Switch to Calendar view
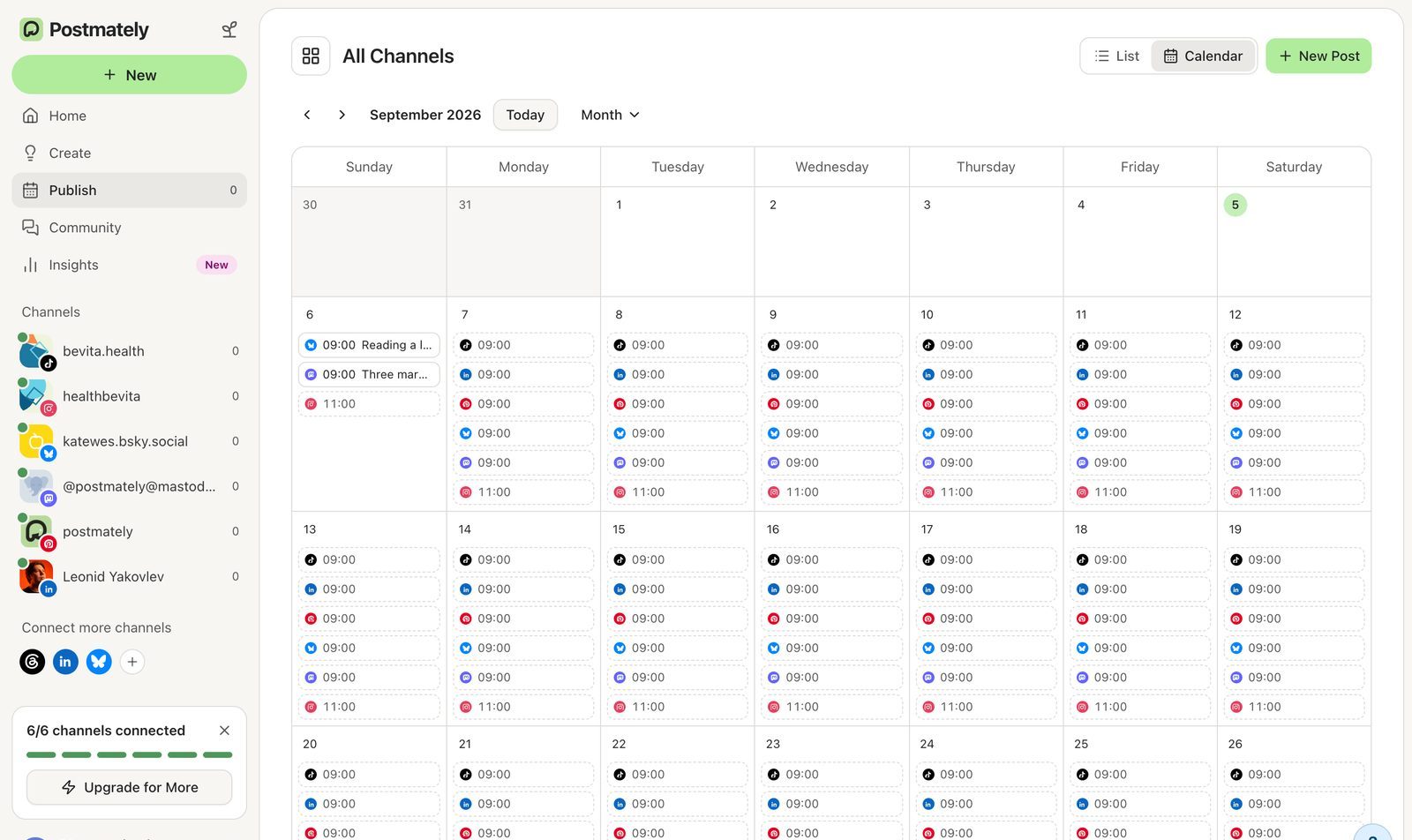 pyautogui.click(x=1203, y=56)
